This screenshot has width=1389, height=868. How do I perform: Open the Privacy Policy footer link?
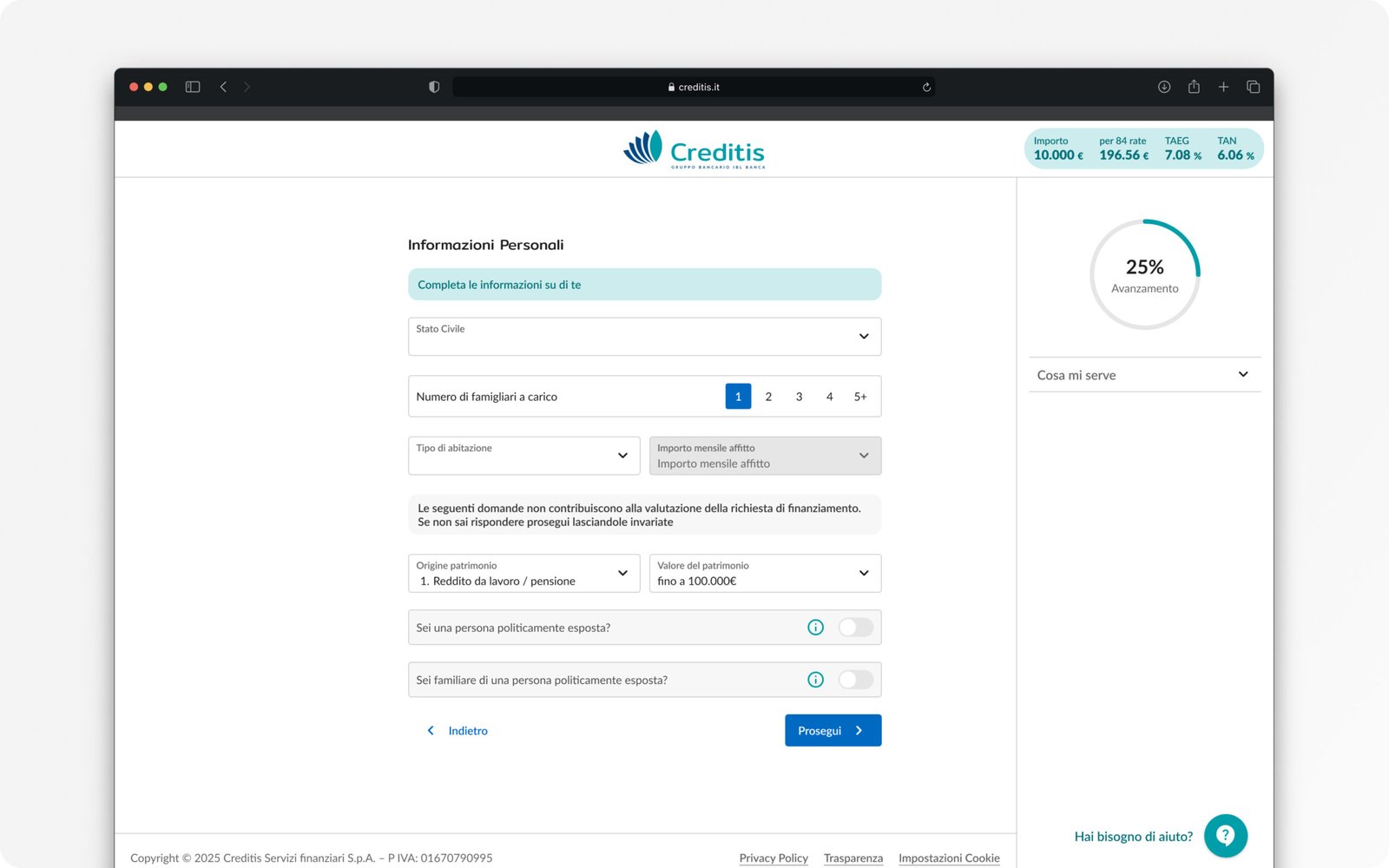(x=773, y=858)
